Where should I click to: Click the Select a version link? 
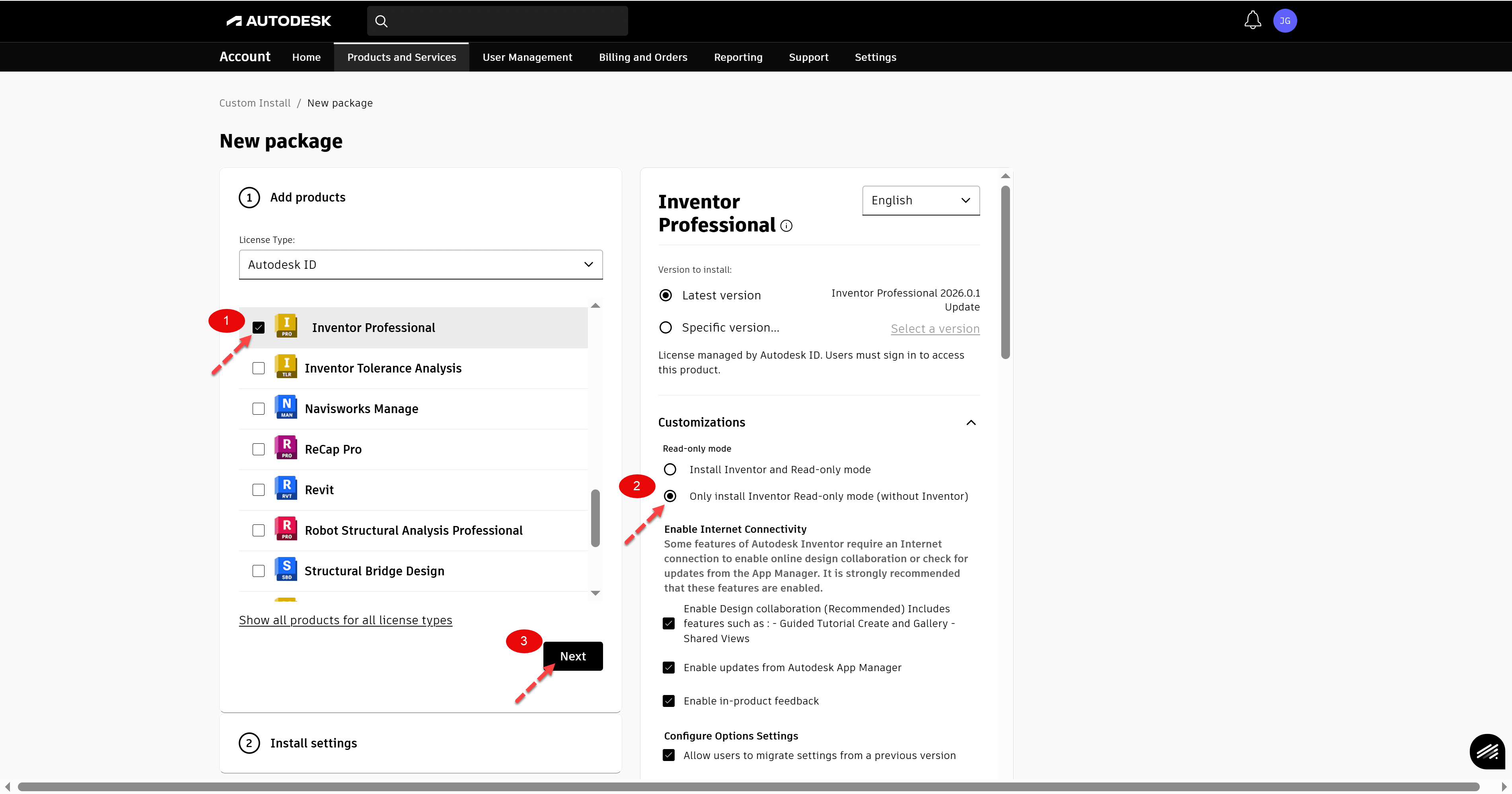coord(935,329)
